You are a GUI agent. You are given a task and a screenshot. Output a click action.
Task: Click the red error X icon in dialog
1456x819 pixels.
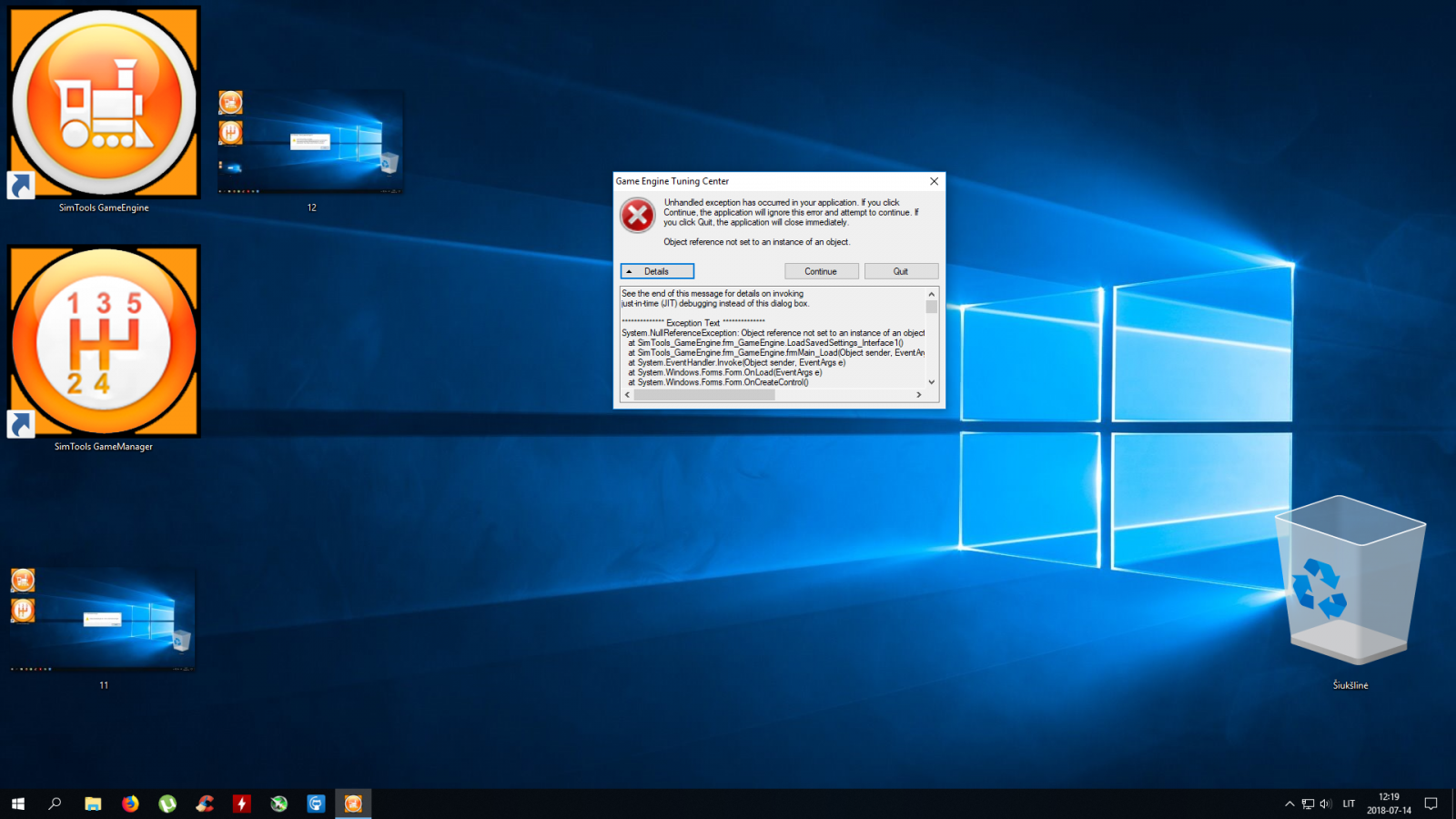click(x=638, y=216)
